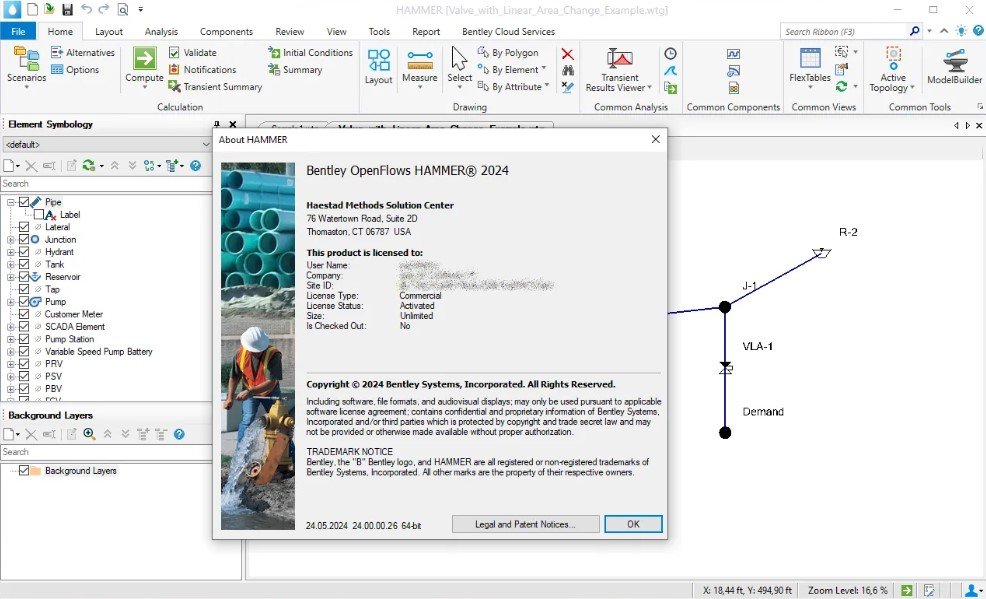The image size is (986, 599).
Task: Open Active Topology tool
Action: coord(893,69)
